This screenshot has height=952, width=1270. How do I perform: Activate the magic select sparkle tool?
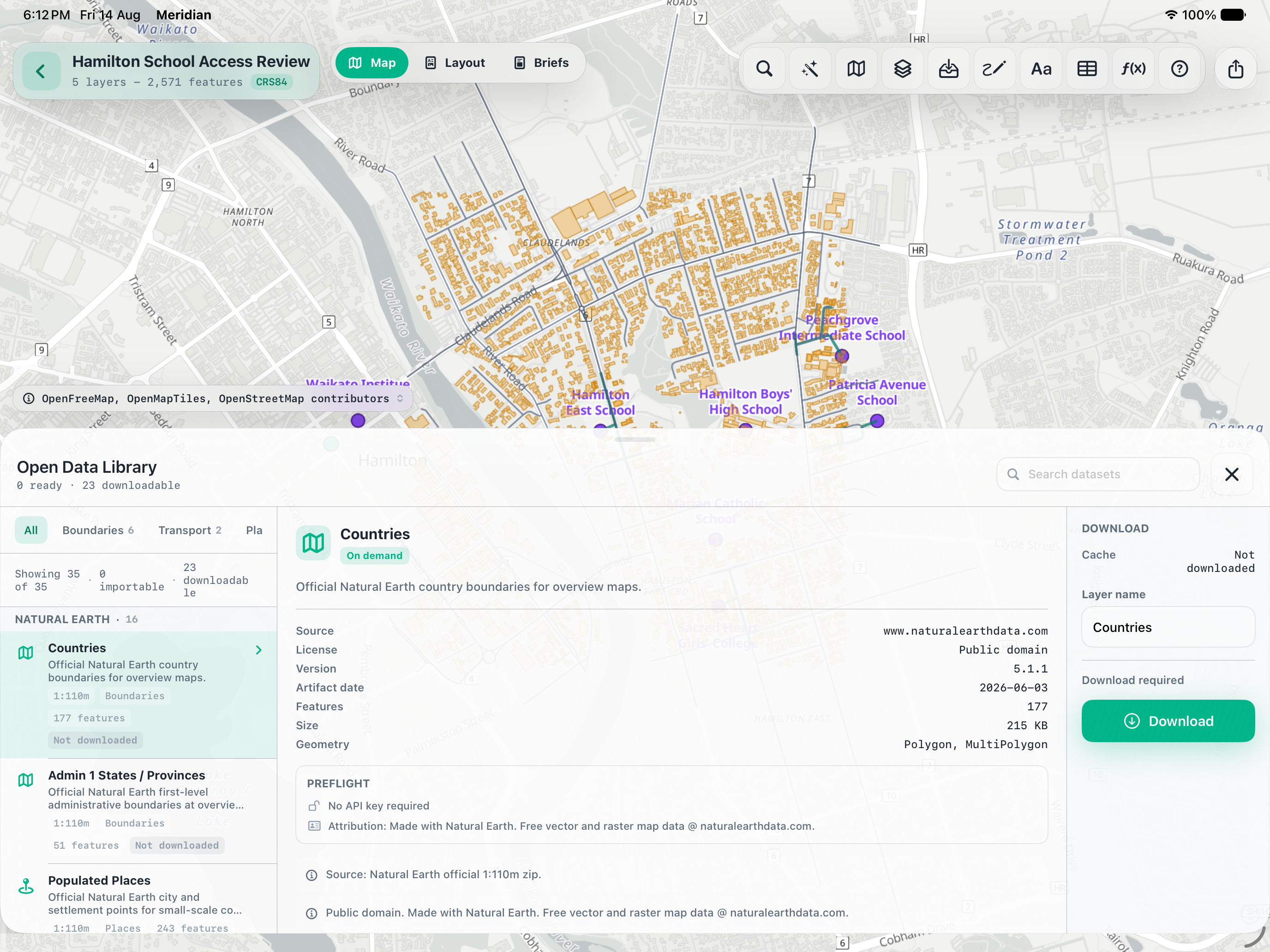click(810, 69)
